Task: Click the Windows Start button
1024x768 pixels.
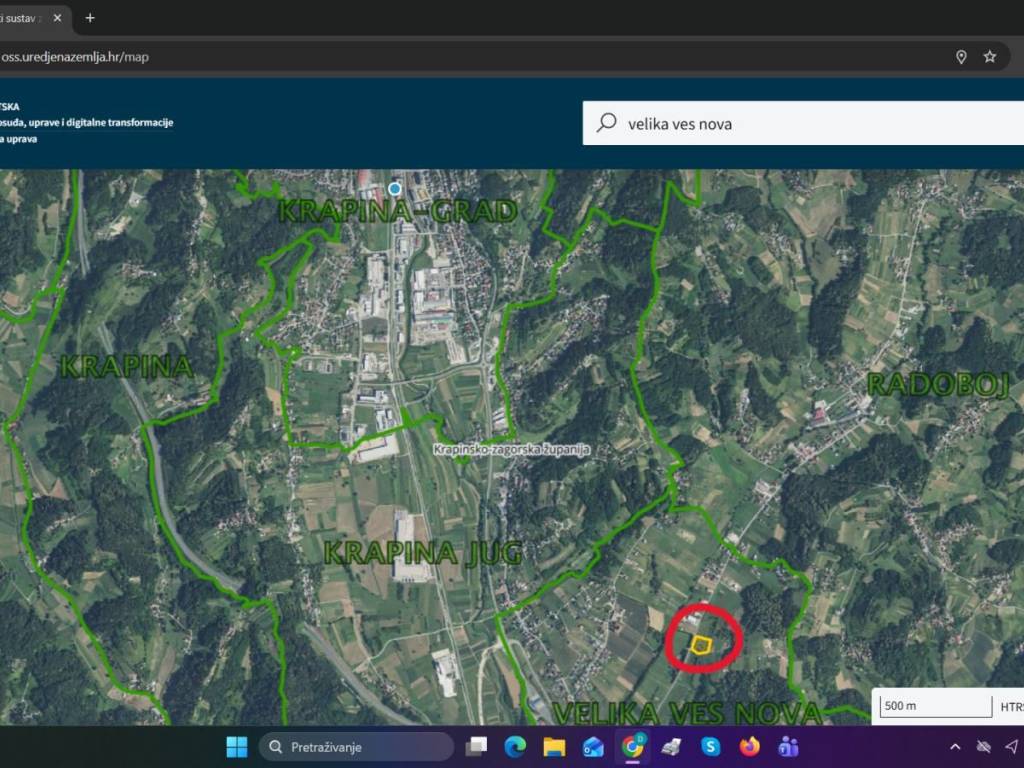Action: pyautogui.click(x=237, y=747)
